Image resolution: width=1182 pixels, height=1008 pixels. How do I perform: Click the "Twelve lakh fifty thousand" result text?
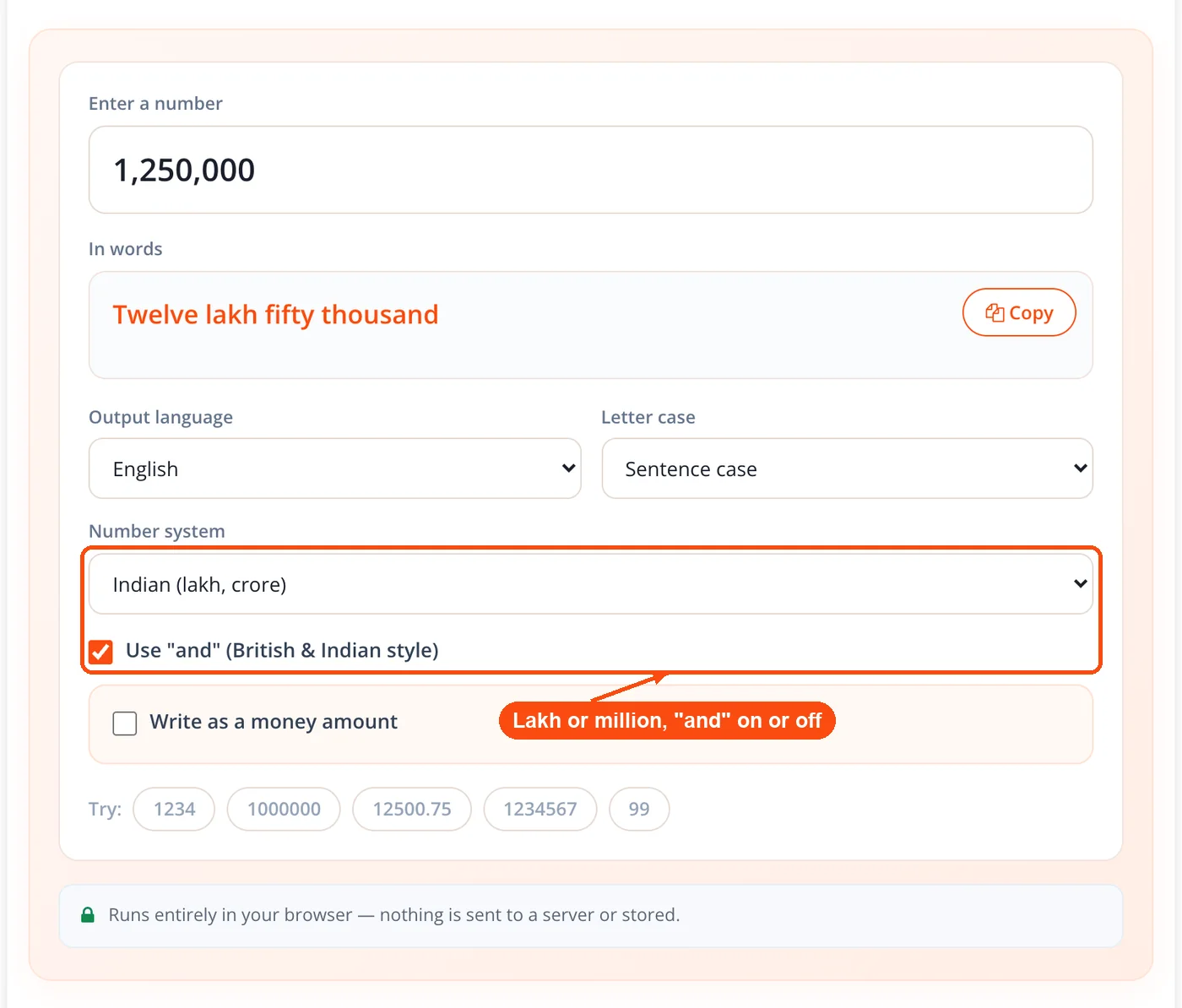(276, 314)
